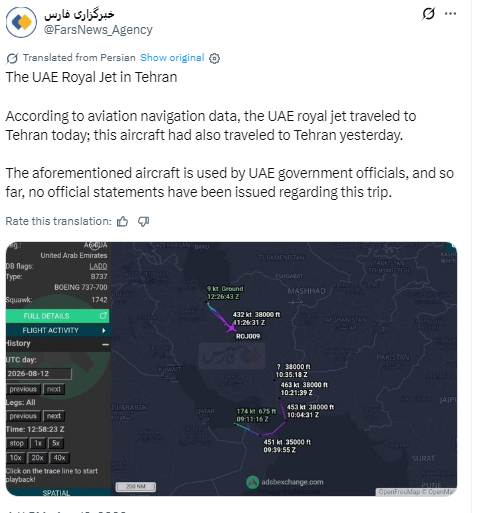The height and width of the screenshot is (513, 479).
Task: Set playback speed to 40x
Action: pyautogui.click(x=59, y=458)
